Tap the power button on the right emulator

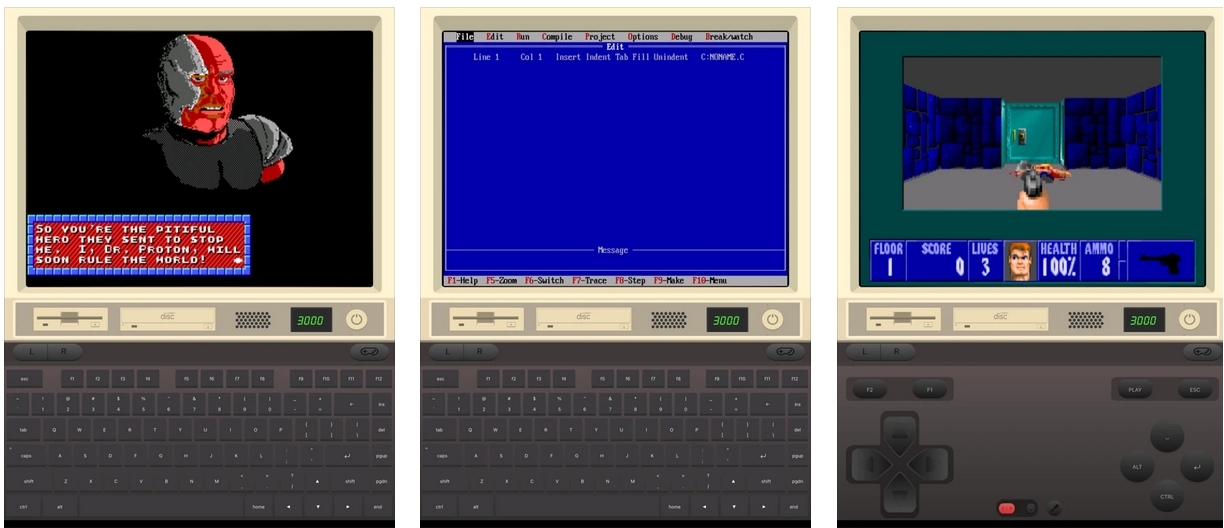coord(1188,320)
